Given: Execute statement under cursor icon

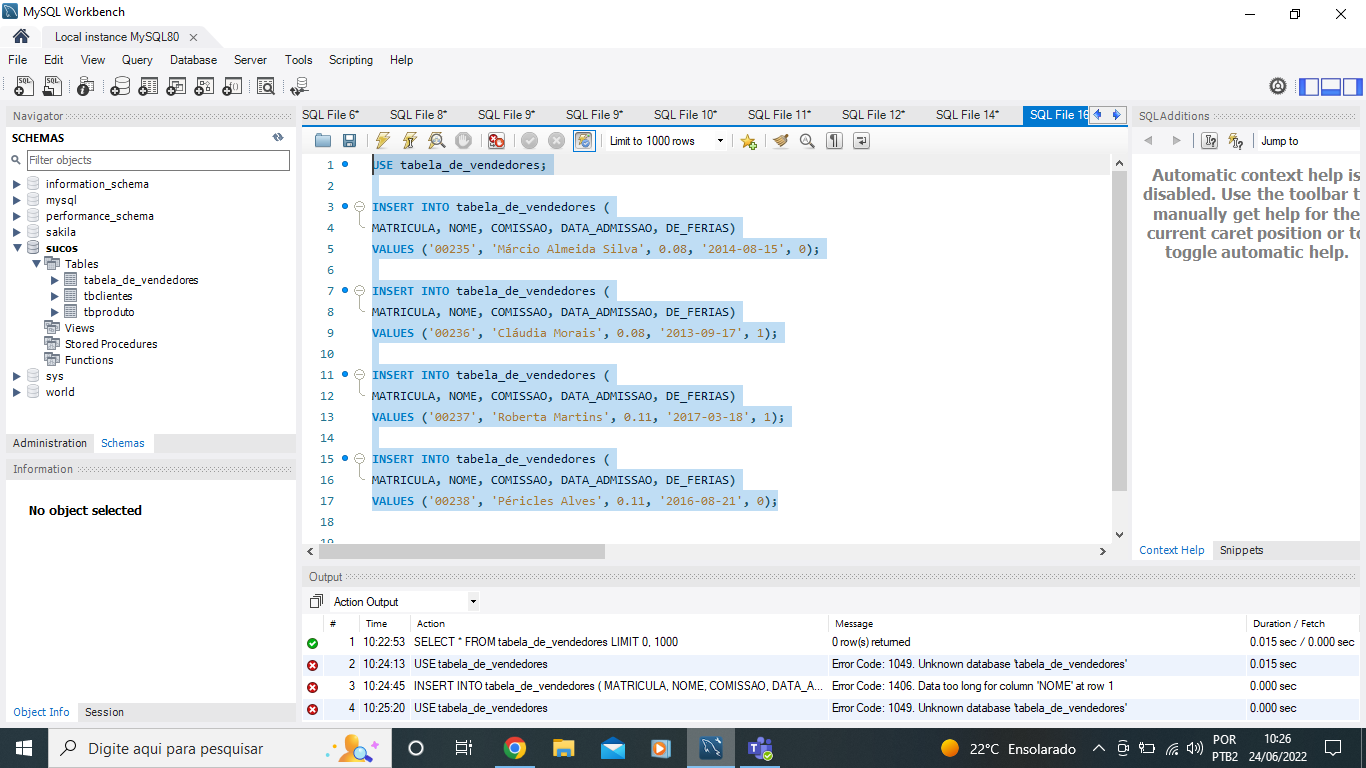Looking at the screenshot, I should pos(409,141).
